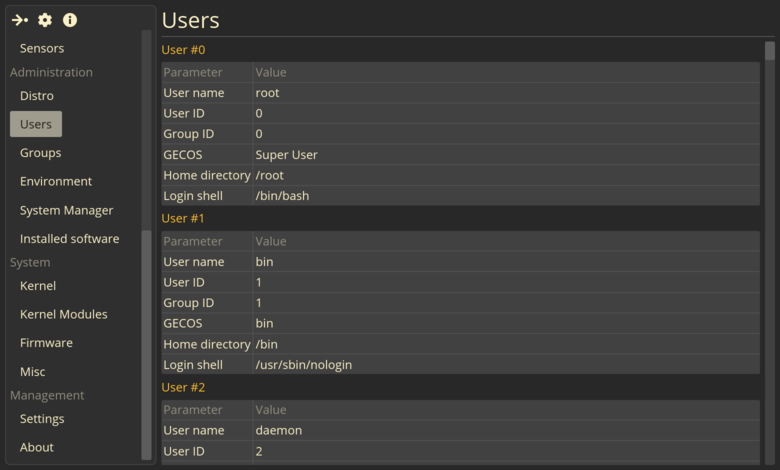Click the Parameter header in User #0 table
This screenshot has width=780, height=470.
click(193, 73)
